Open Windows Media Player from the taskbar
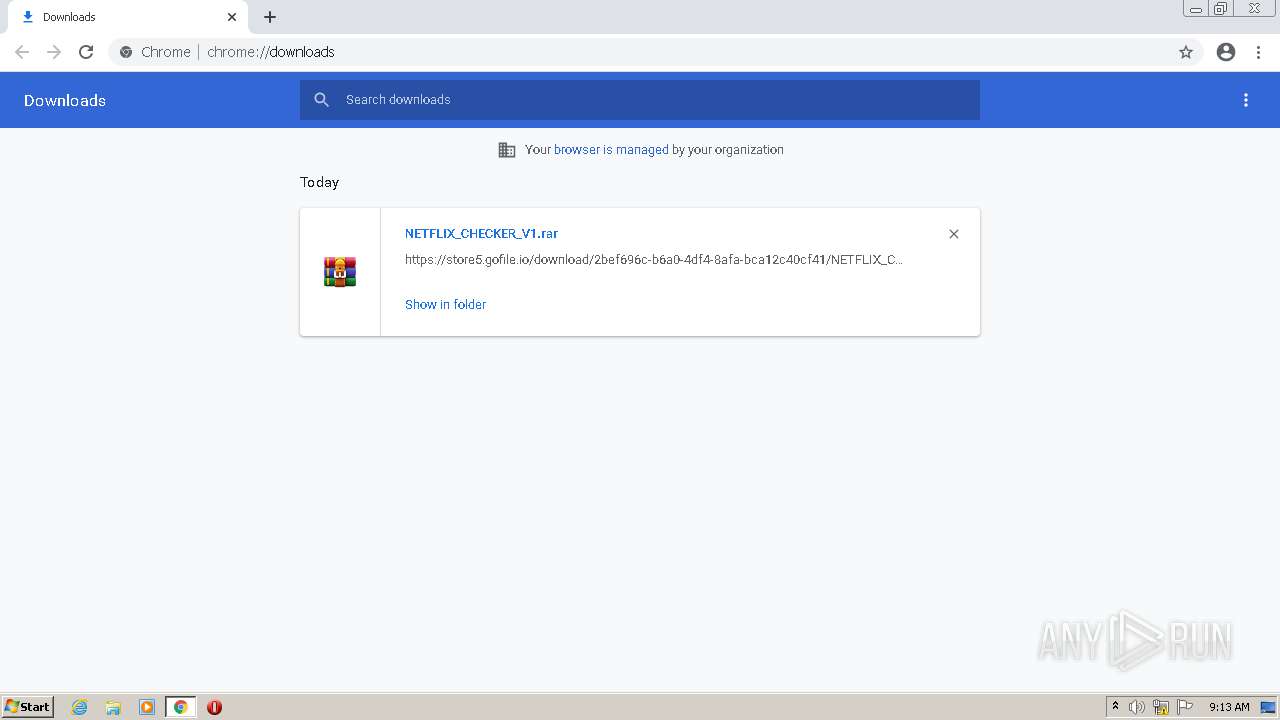The width and height of the screenshot is (1280, 720). 147,707
